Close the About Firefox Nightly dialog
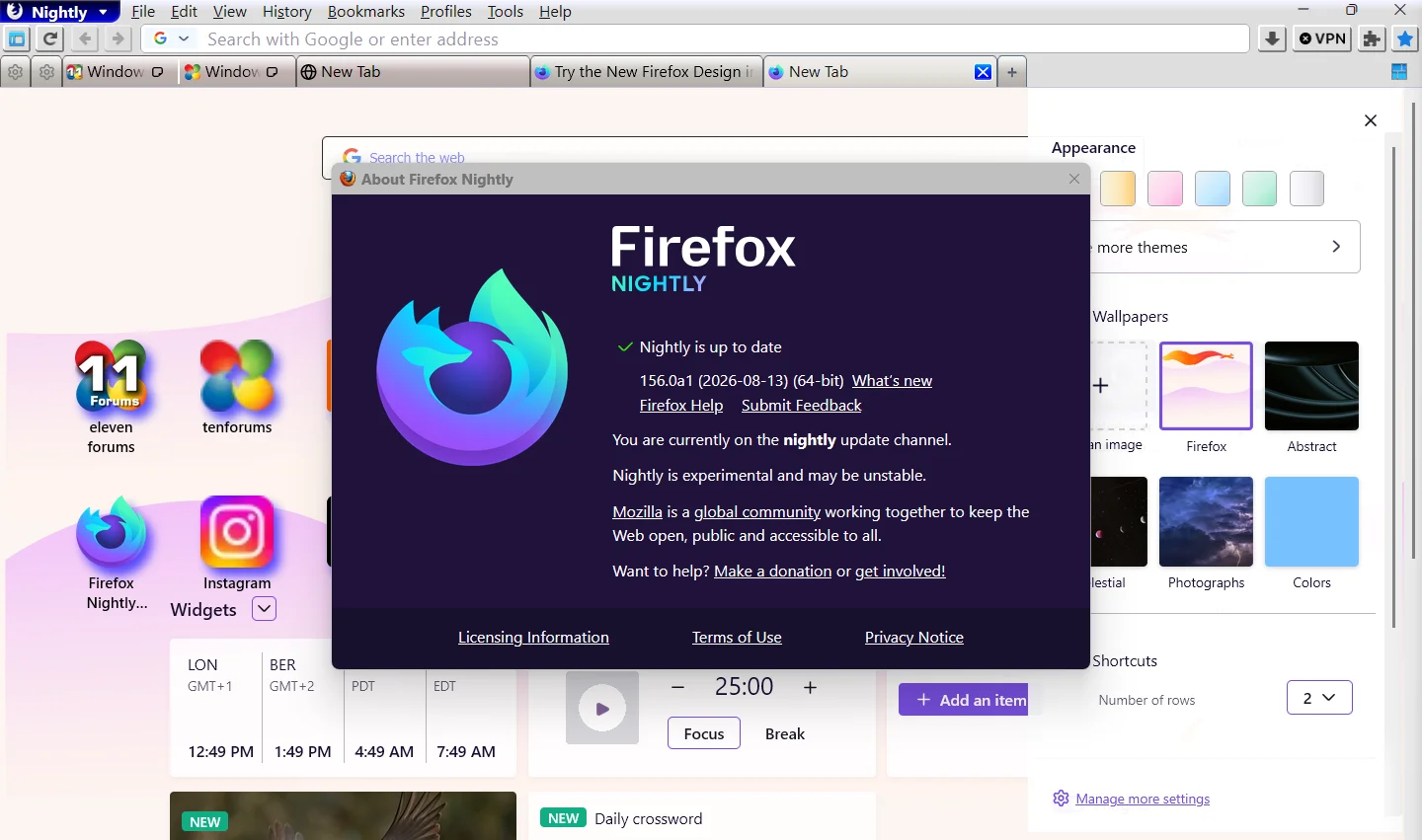Viewport: 1422px width, 840px height. point(1074,179)
